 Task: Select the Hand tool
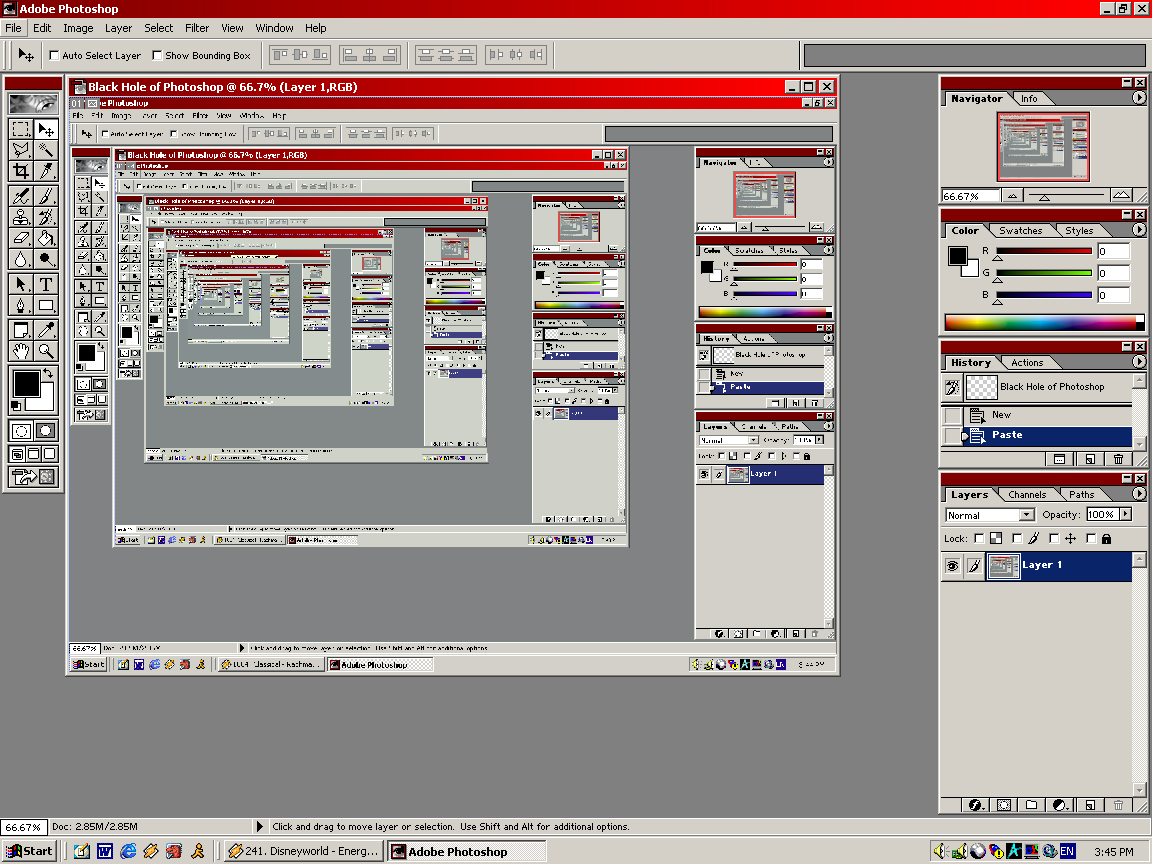21,351
